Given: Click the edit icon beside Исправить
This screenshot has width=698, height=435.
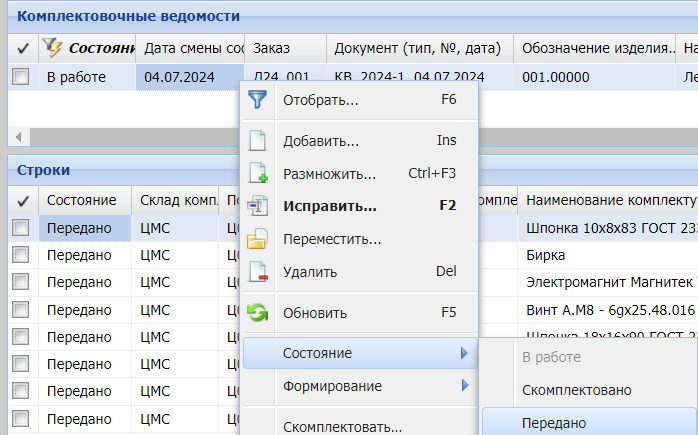Looking at the screenshot, I should point(258,206).
